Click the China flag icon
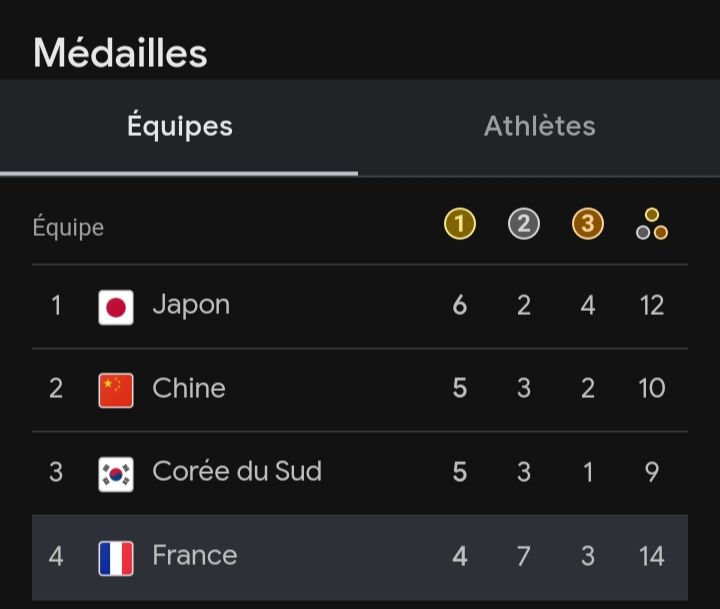This screenshot has height=609, width=720. pyautogui.click(x=116, y=390)
